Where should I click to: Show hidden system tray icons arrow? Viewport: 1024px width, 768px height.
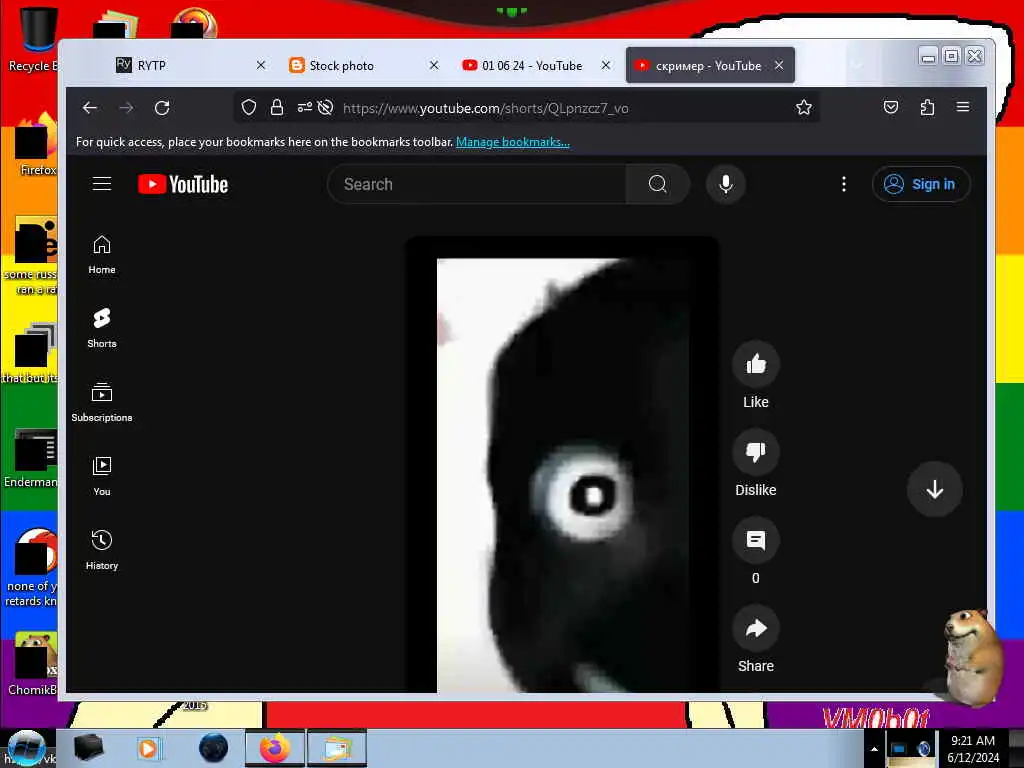click(874, 749)
